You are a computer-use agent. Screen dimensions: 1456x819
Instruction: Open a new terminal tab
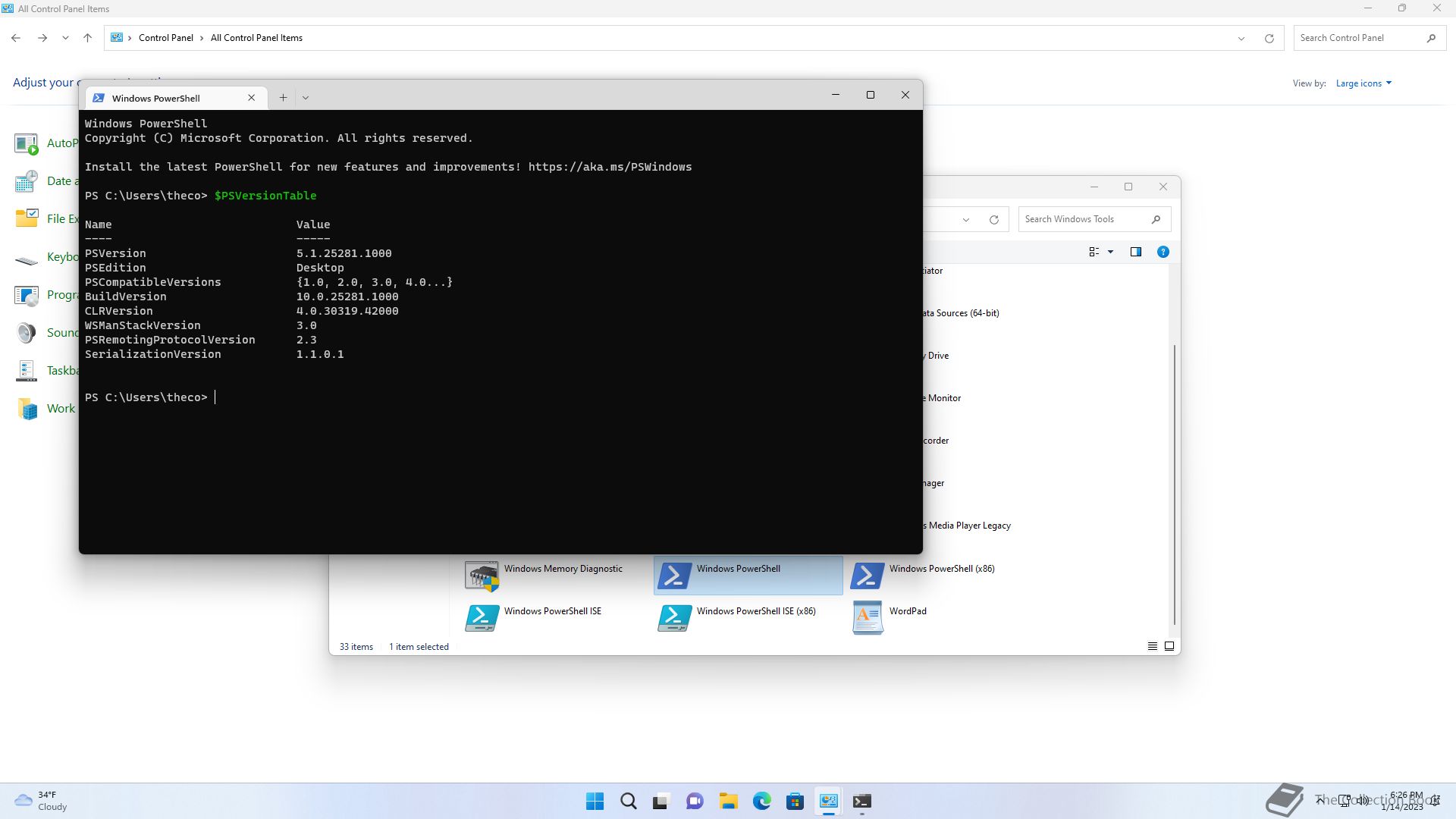click(x=283, y=98)
